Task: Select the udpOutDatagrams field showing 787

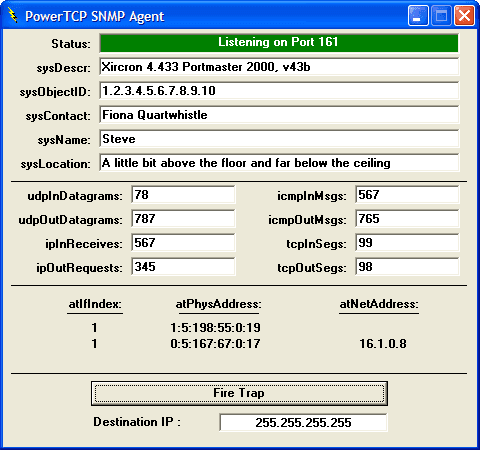Action: click(183, 219)
